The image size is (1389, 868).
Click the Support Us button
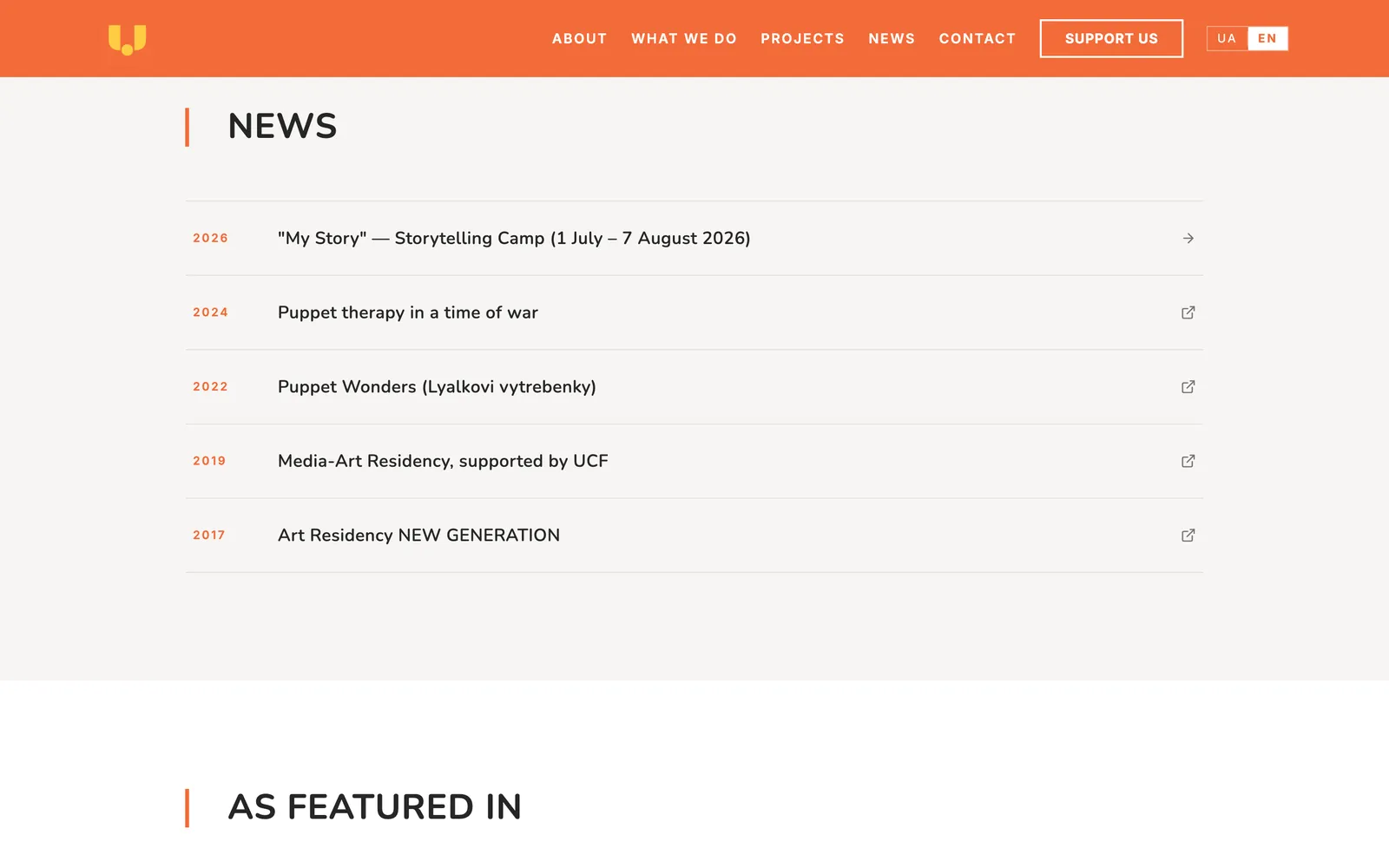pos(1111,38)
